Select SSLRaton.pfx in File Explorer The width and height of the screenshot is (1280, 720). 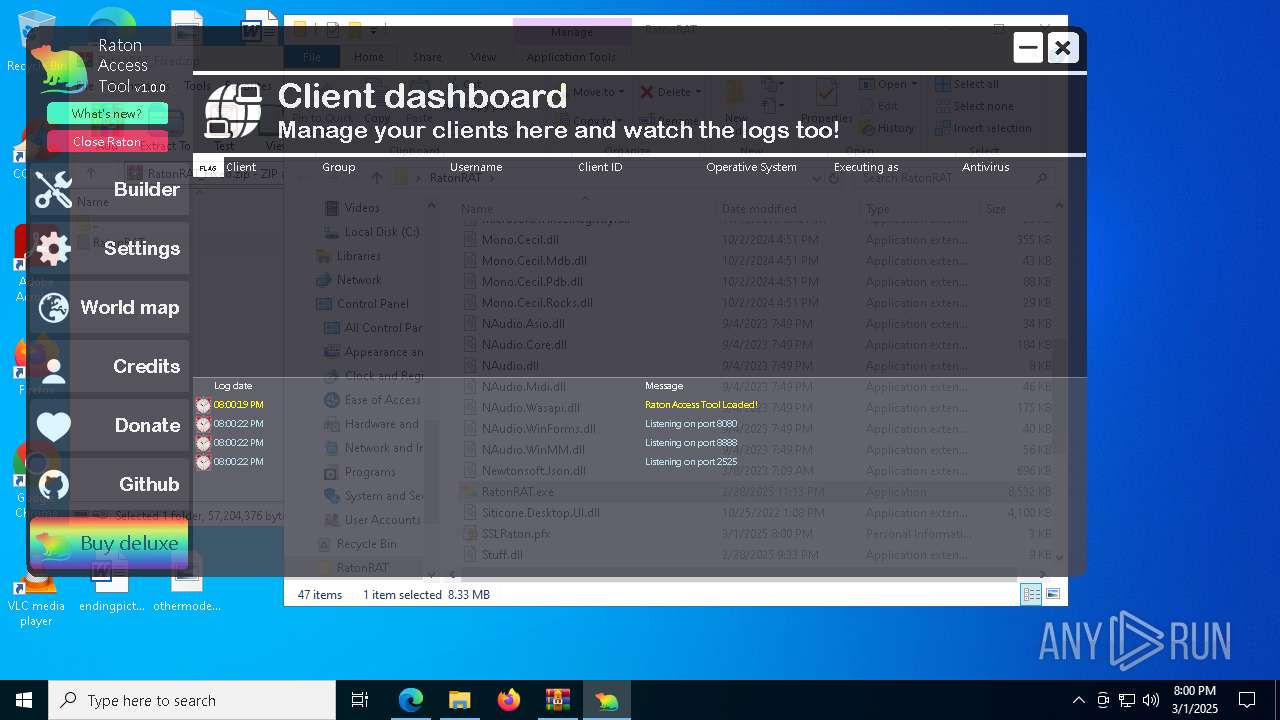point(516,534)
